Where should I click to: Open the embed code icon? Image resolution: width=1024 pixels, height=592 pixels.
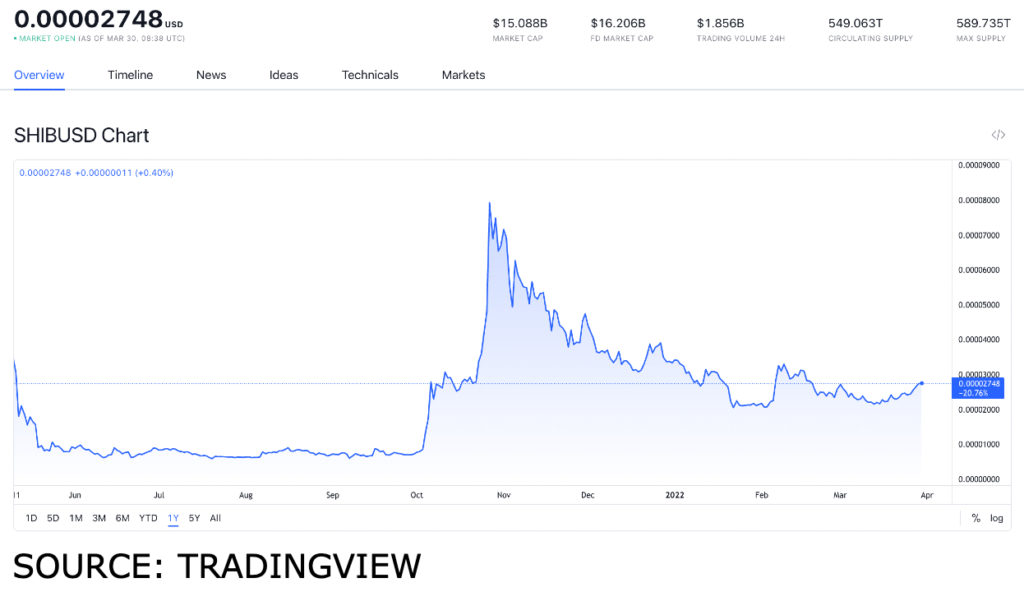pos(998,135)
